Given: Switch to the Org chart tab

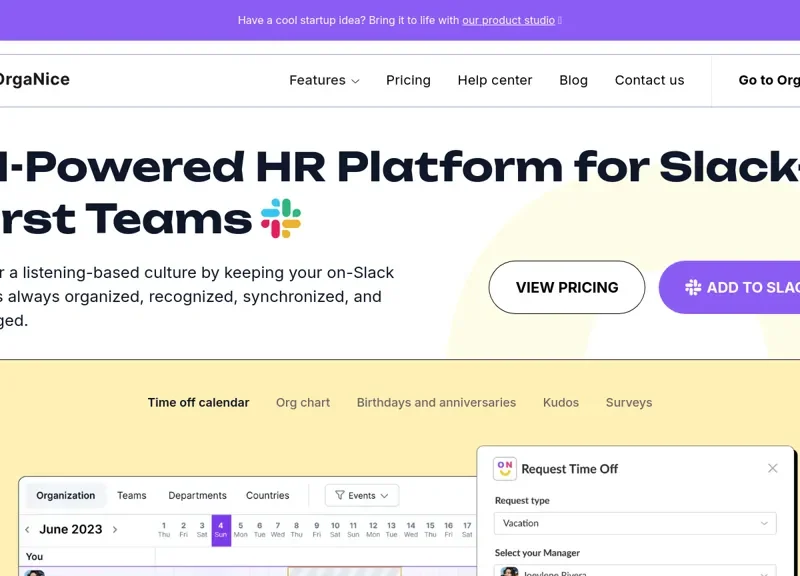Looking at the screenshot, I should click(303, 403).
